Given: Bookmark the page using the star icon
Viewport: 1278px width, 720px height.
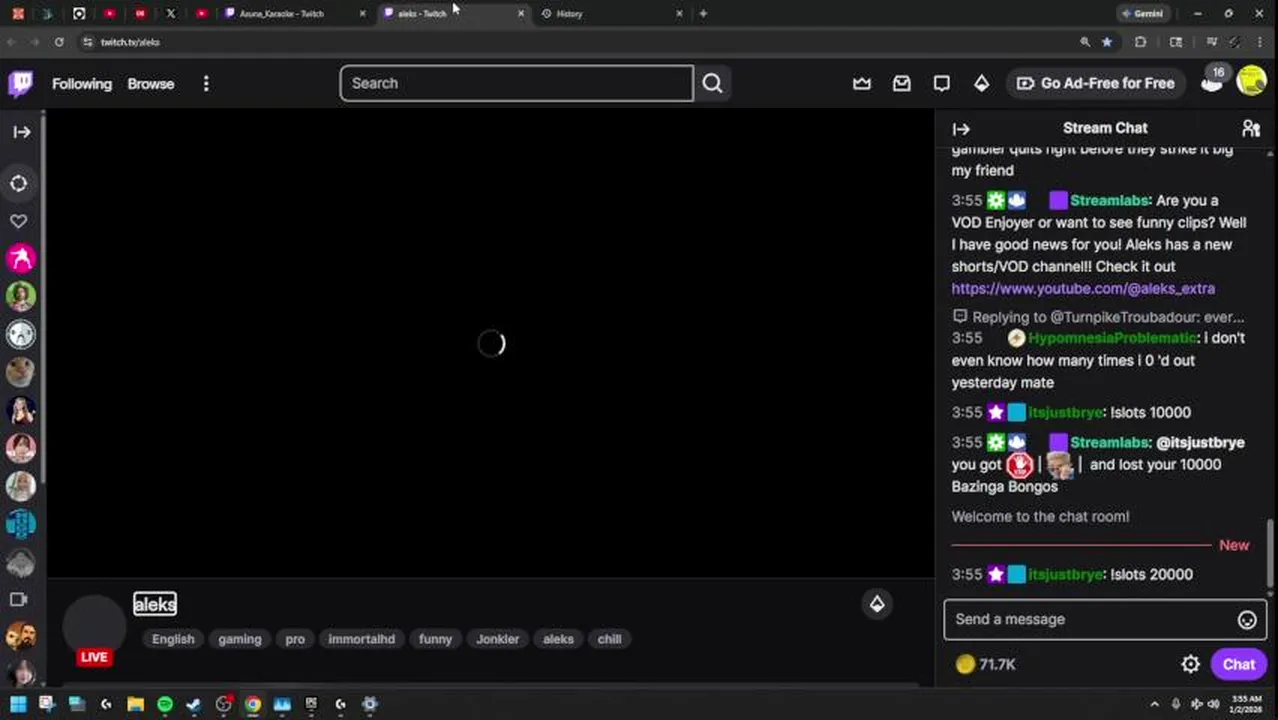Looking at the screenshot, I should [x=1106, y=42].
